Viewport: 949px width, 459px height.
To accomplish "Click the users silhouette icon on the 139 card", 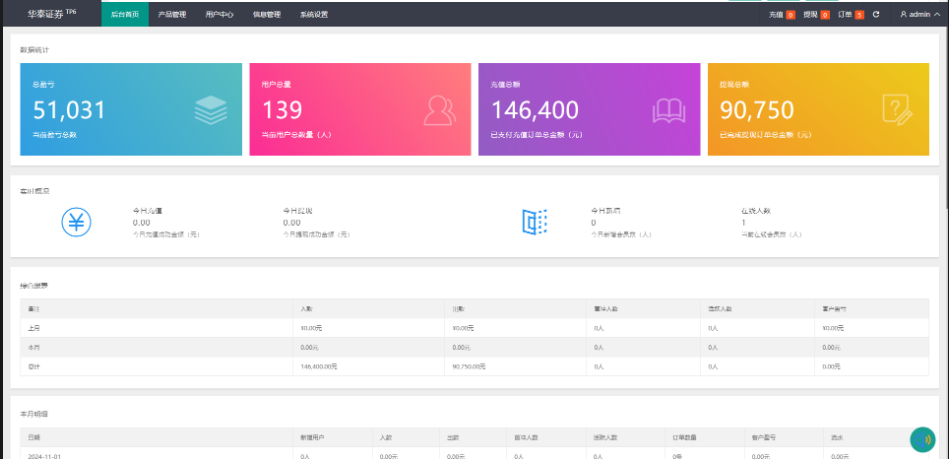I will [x=440, y=110].
